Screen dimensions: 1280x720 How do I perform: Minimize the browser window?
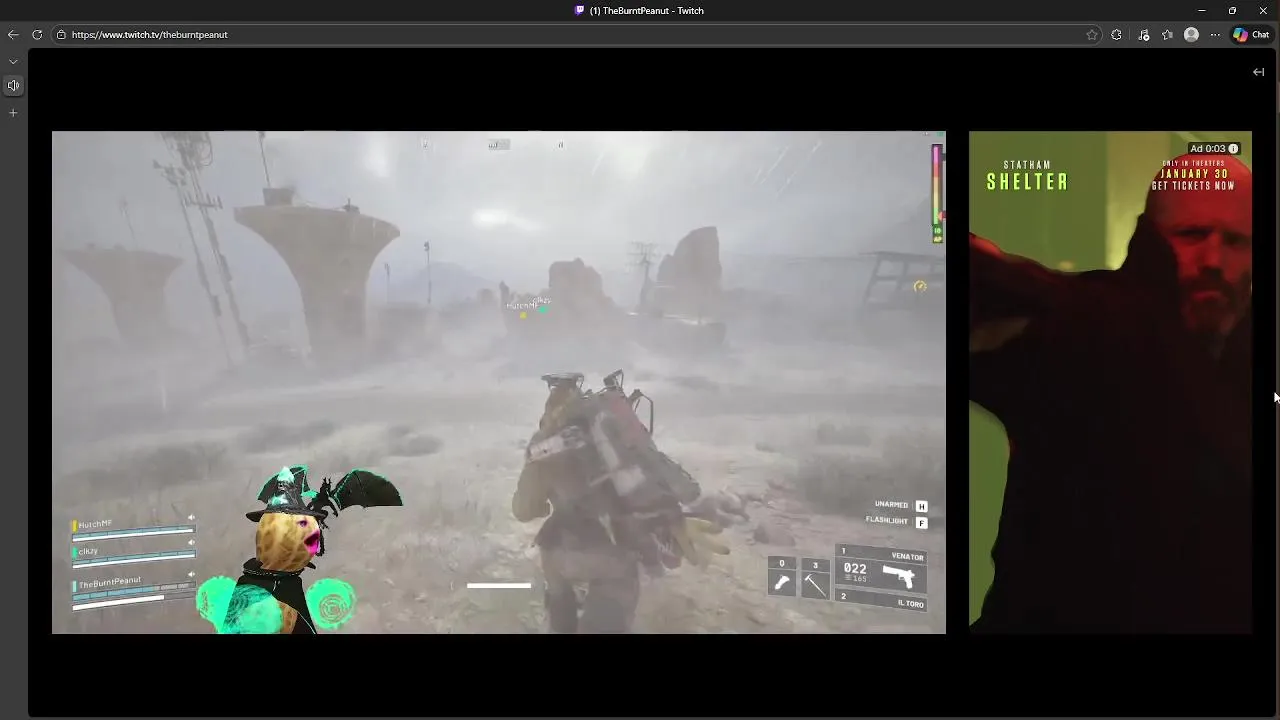tap(1201, 10)
